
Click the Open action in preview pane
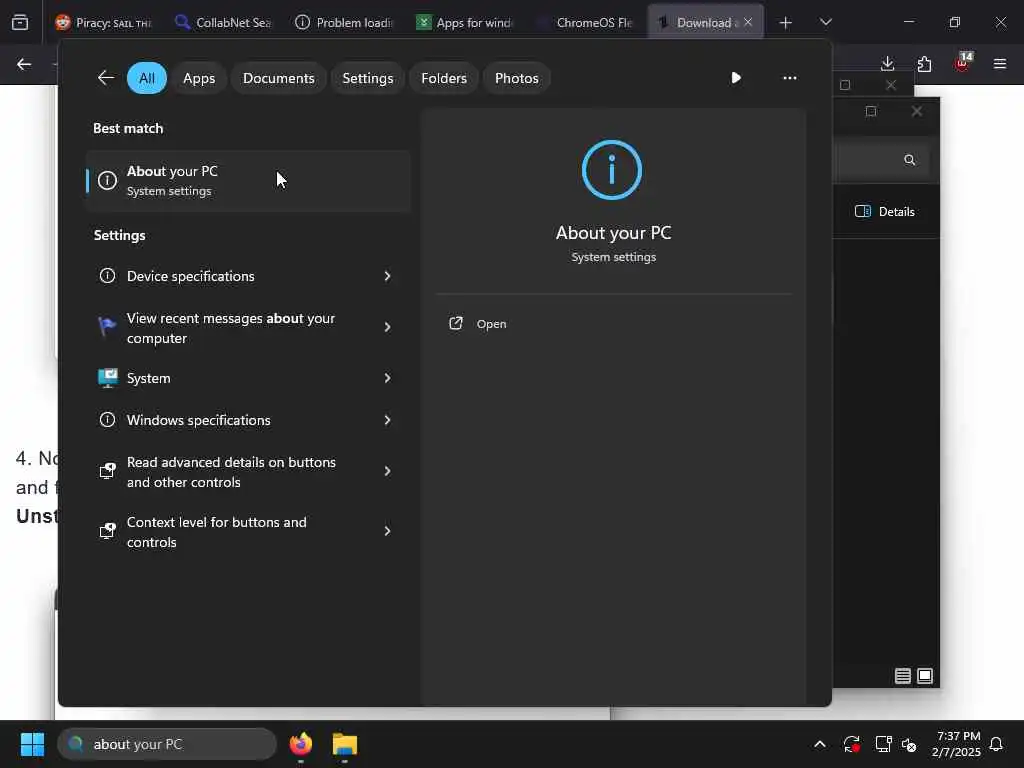477,324
